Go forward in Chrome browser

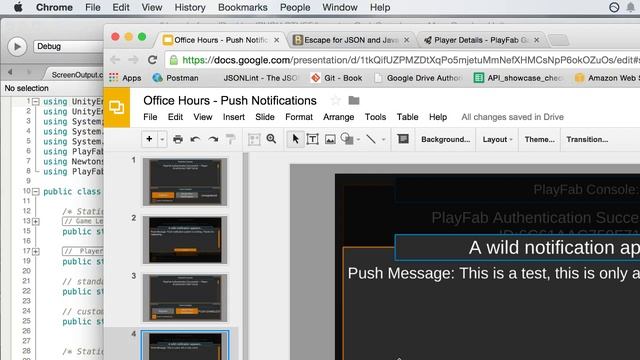coord(133,60)
